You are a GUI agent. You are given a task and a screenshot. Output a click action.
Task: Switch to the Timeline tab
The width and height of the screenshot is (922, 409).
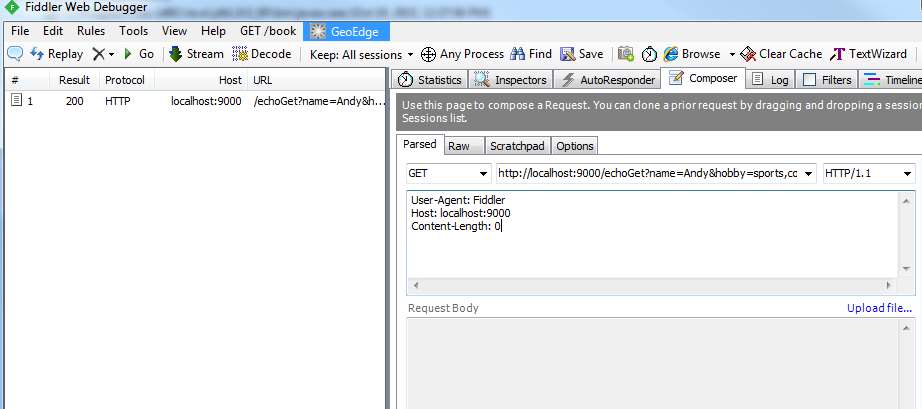coord(891,80)
